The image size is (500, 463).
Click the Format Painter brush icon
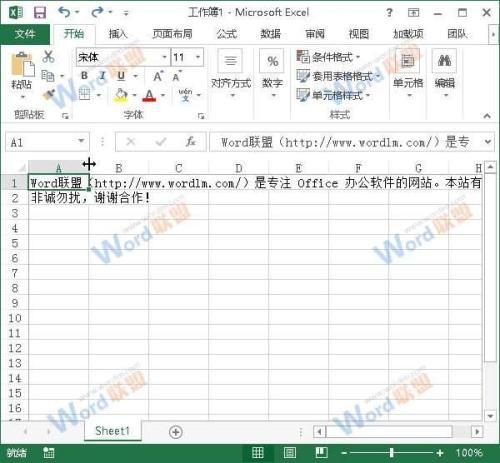tap(49, 95)
